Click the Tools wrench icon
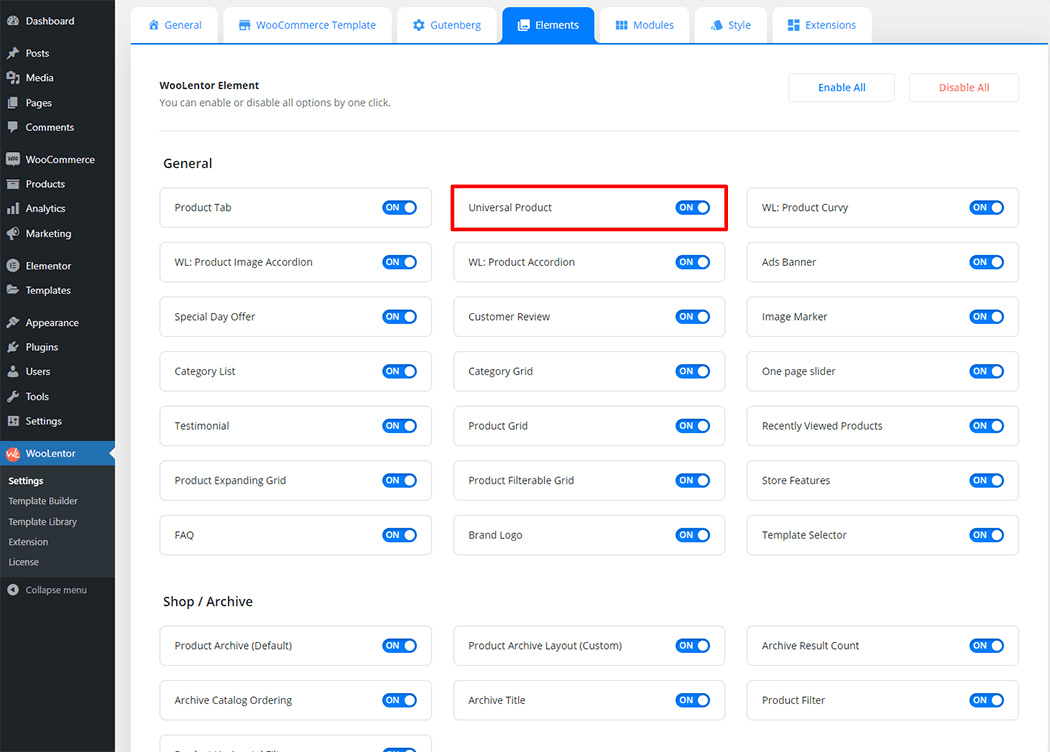Image resolution: width=1050 pixels, height=752 pixels. click(x=13, y=396)
